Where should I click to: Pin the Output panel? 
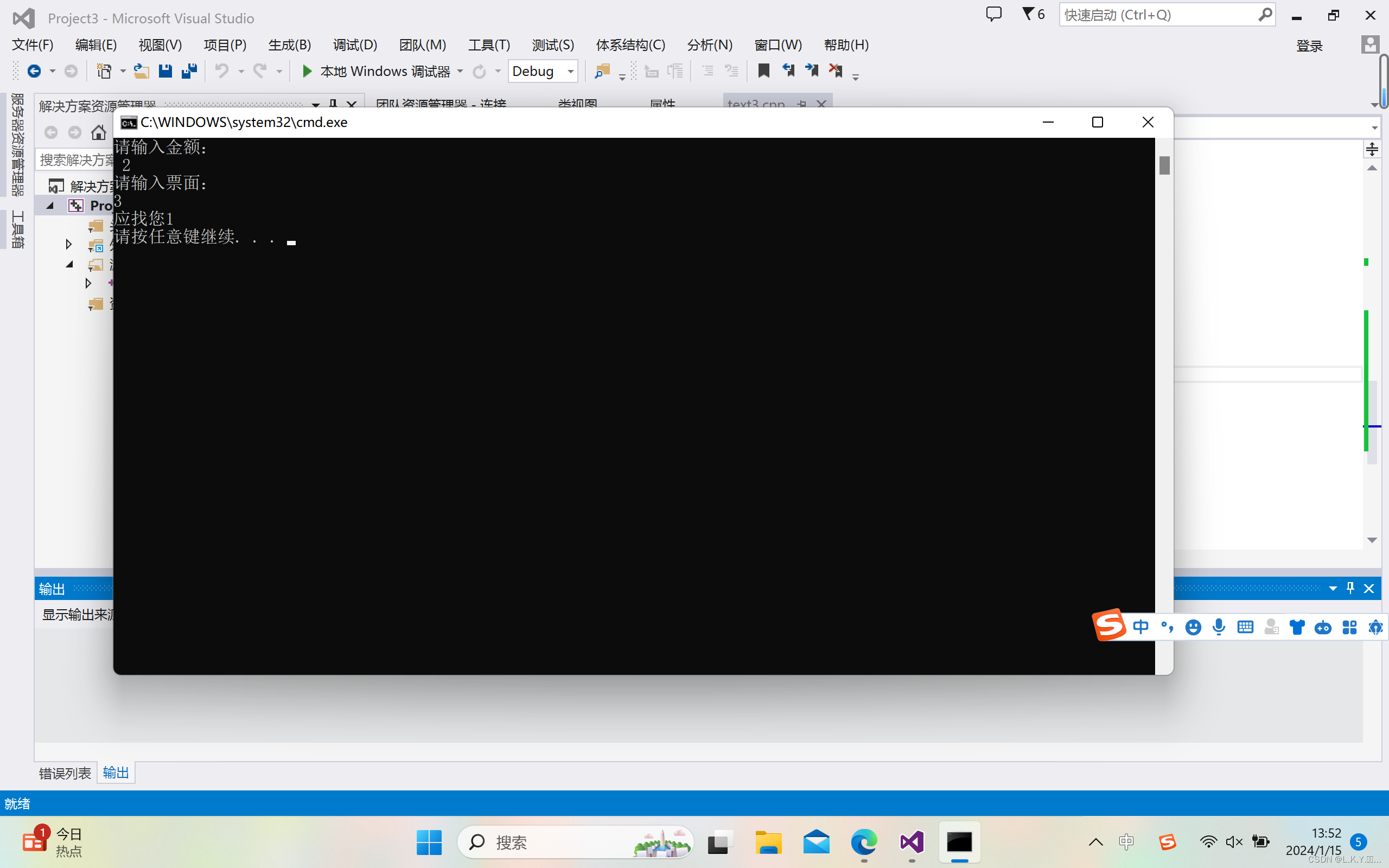click(1350, 589)
